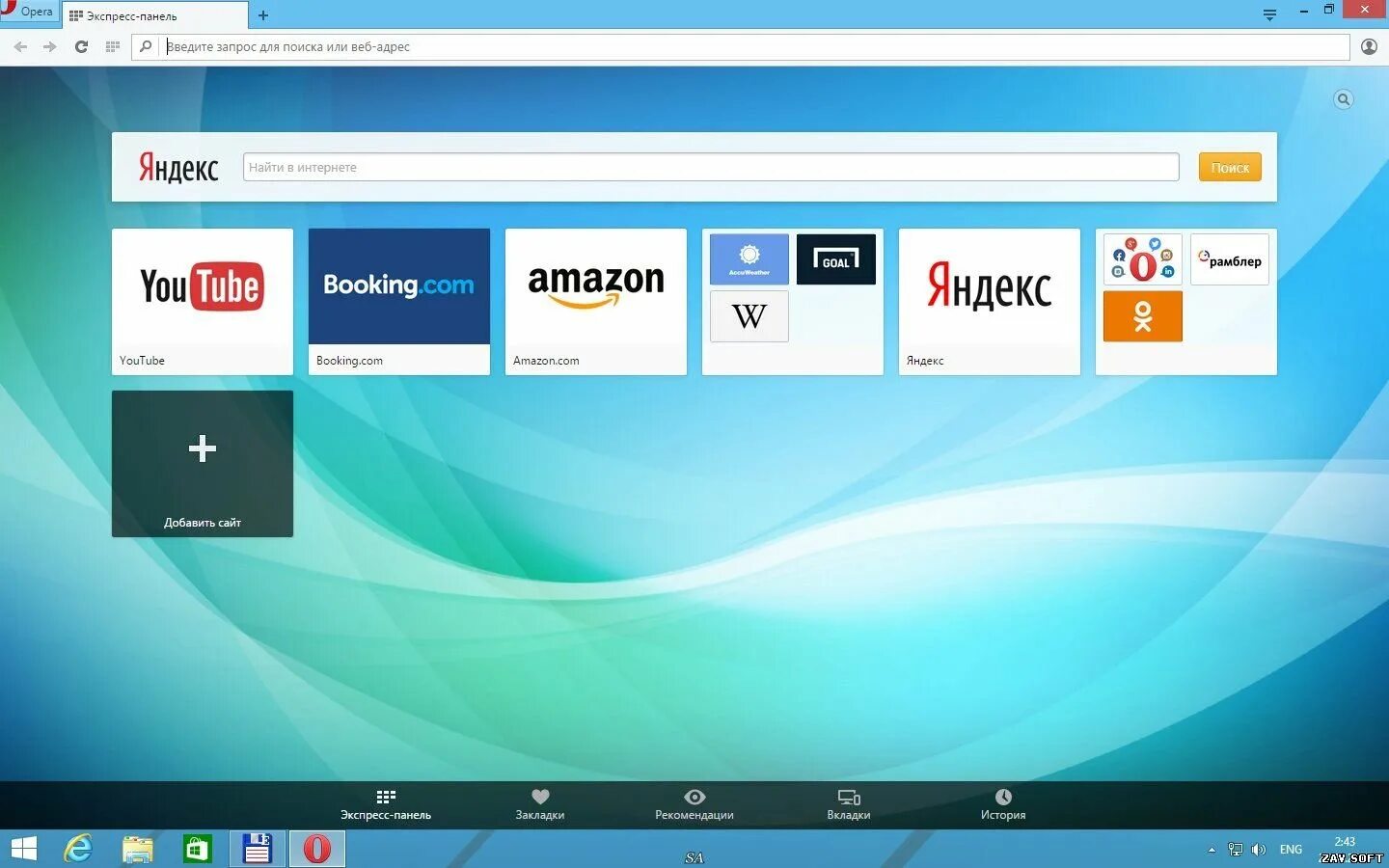Open File Explorer from taskbar
The image size is (1389, 868).
coord(138,849)
